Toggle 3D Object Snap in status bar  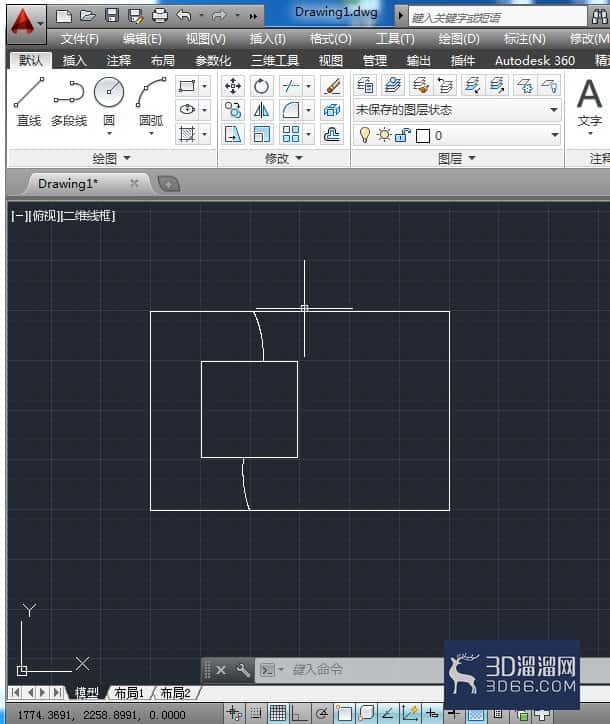(x=366, y=713)
